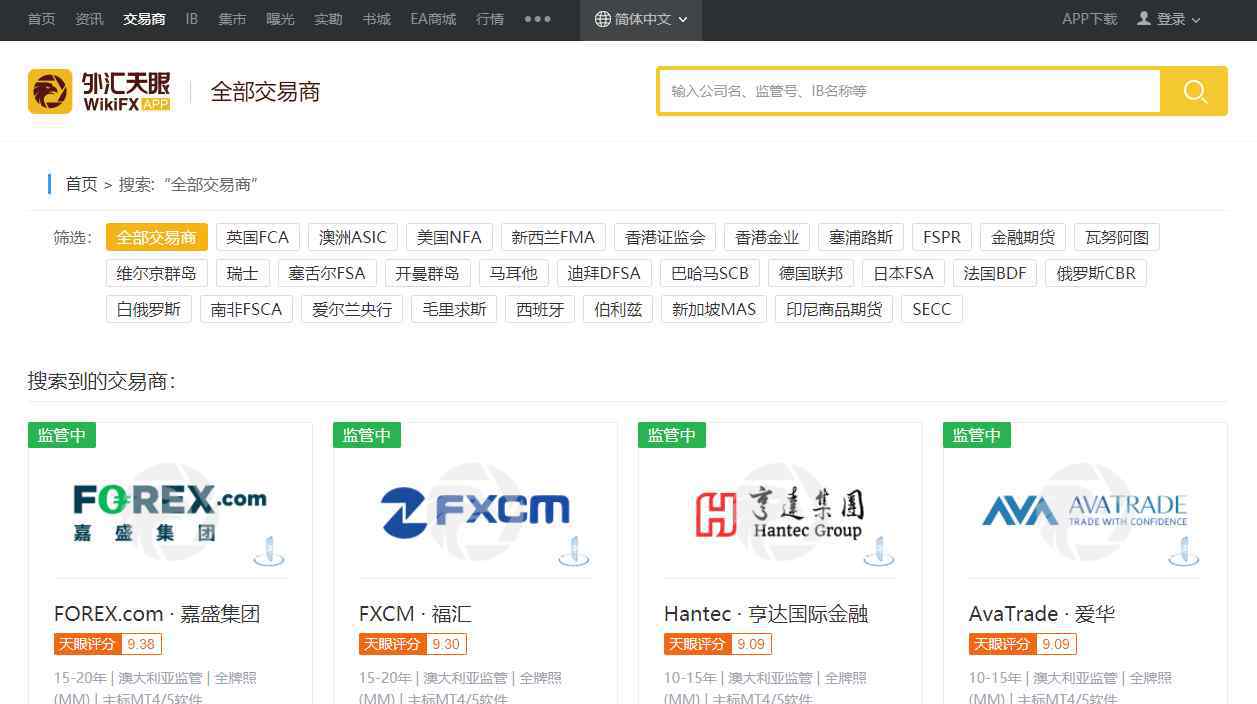Filter by 巴哈马SCB
Screen dimensions: 1257x704
coord(710,273)
